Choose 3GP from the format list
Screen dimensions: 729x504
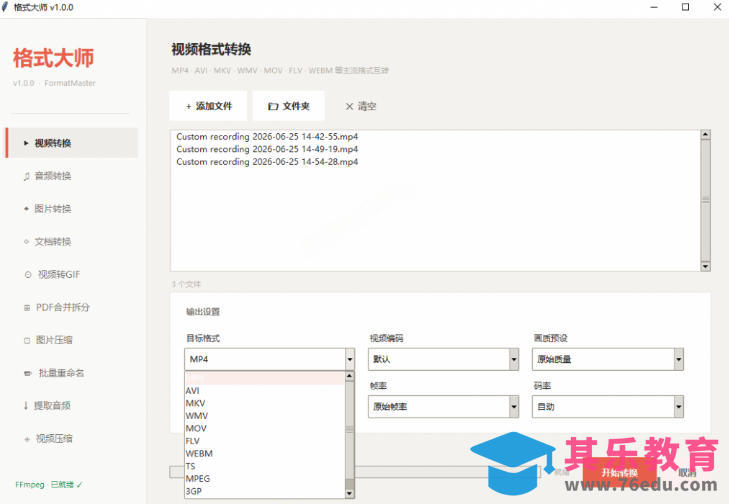click(265, 491)
